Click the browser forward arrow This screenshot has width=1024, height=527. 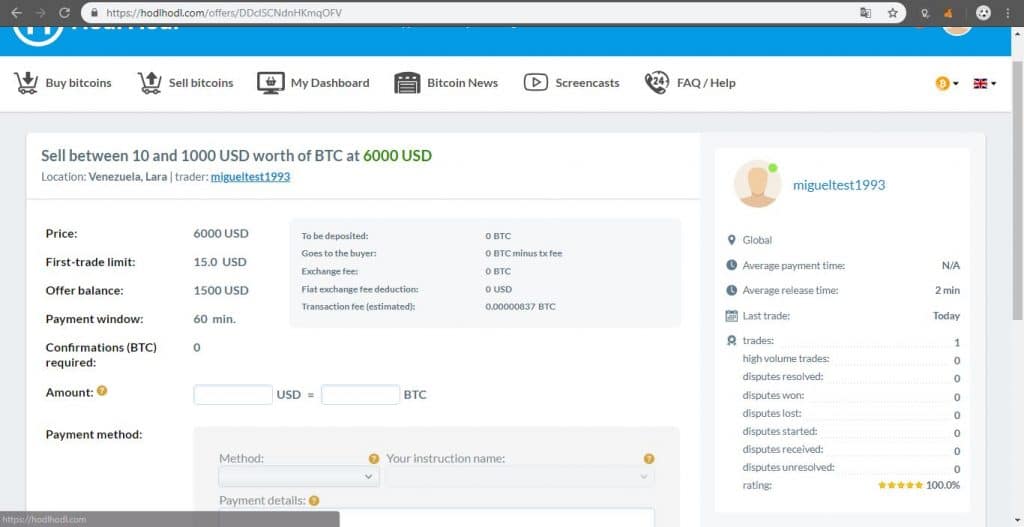tap(40, 12)
